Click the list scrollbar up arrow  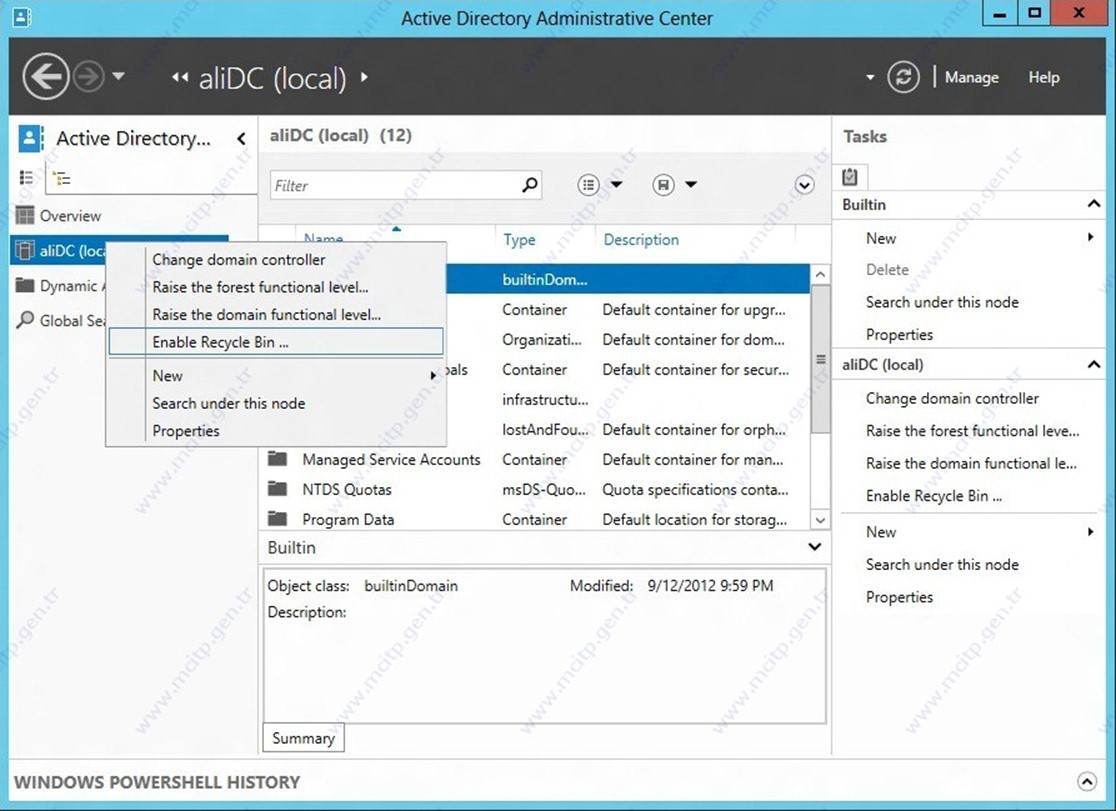(x=821, y=274)
